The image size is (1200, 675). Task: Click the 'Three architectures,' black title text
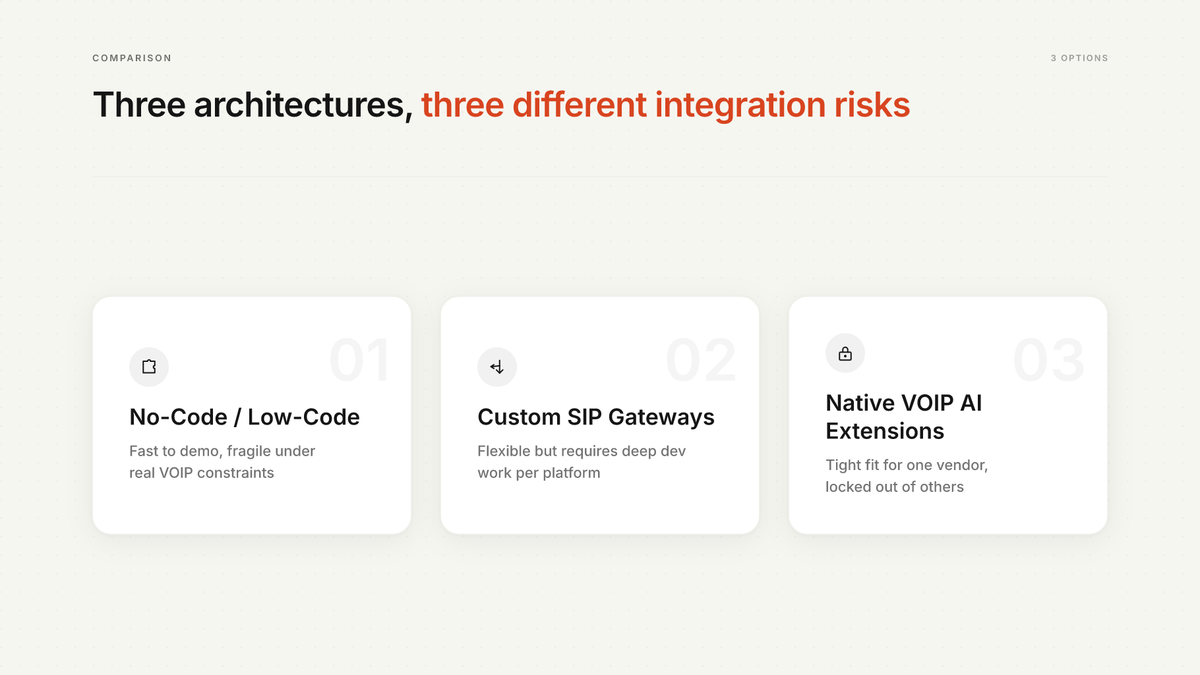253,105
